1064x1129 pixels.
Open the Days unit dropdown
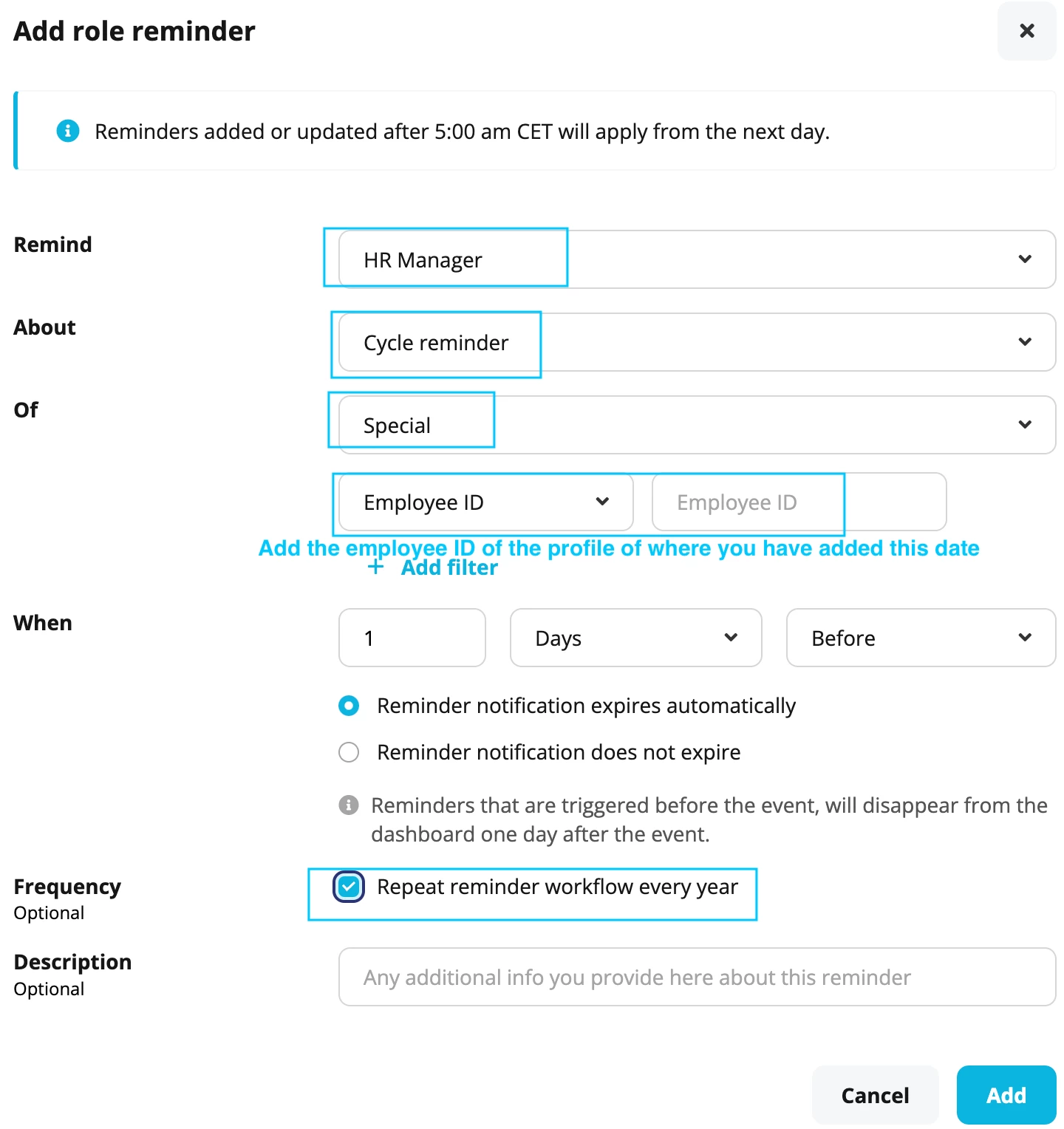tap(635, 638)
